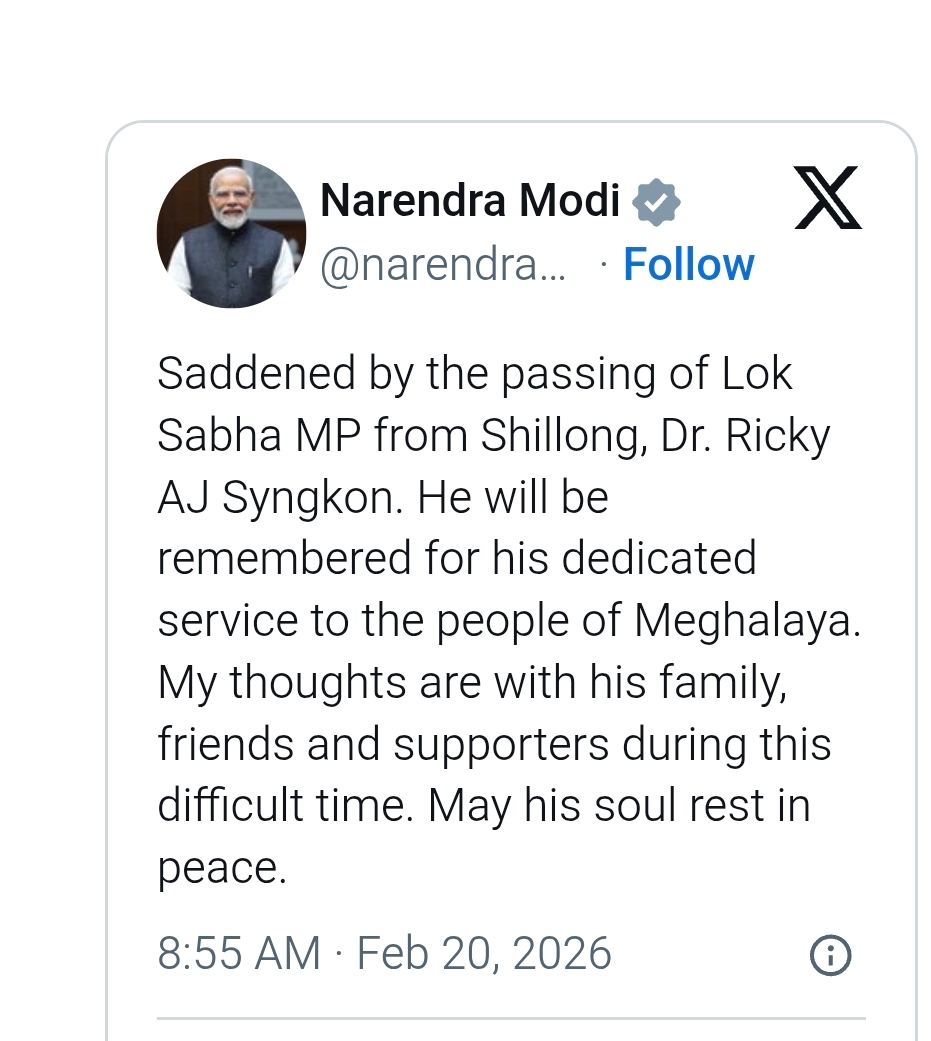Click the word remembered in the tweet
Viewport: 931px width, 1041px height.
[x=275, y=558]
